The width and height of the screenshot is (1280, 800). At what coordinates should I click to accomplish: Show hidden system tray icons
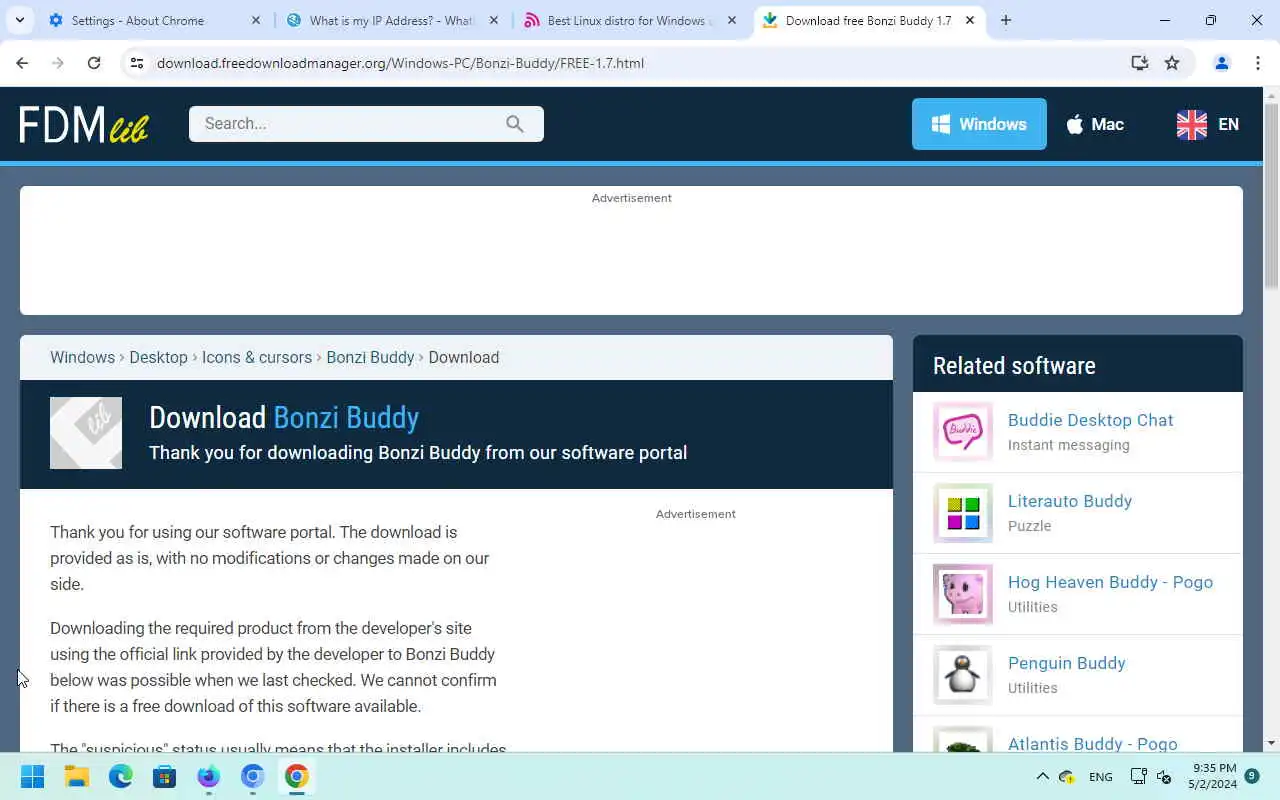pos(1042,776)
